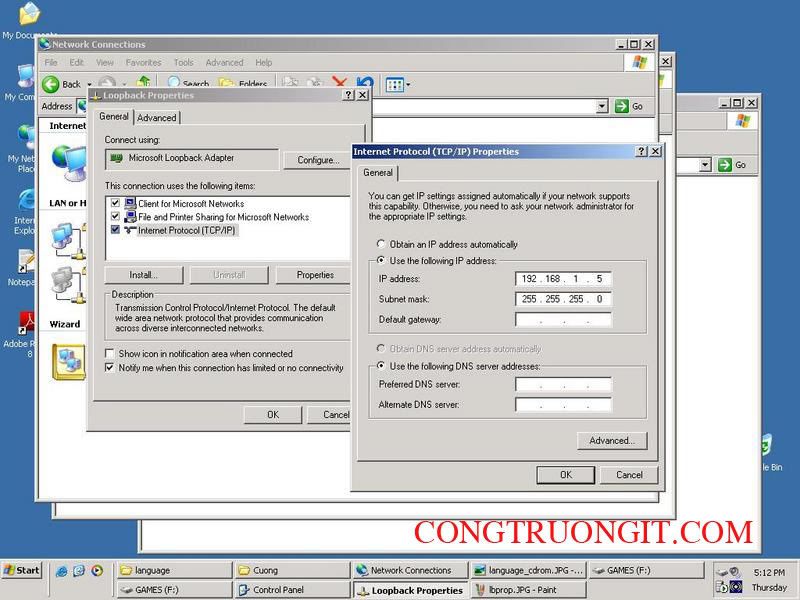Open the View menu
Screen dimensions: 800x600
(x=105, y=62)
